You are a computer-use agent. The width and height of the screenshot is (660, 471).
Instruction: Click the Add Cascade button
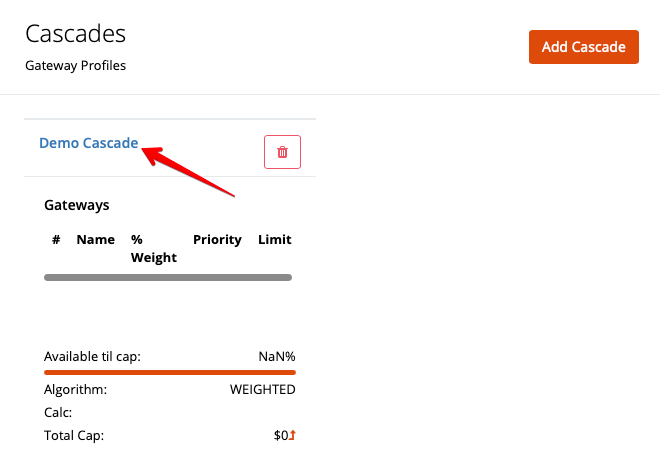click(x=583, y=47)
